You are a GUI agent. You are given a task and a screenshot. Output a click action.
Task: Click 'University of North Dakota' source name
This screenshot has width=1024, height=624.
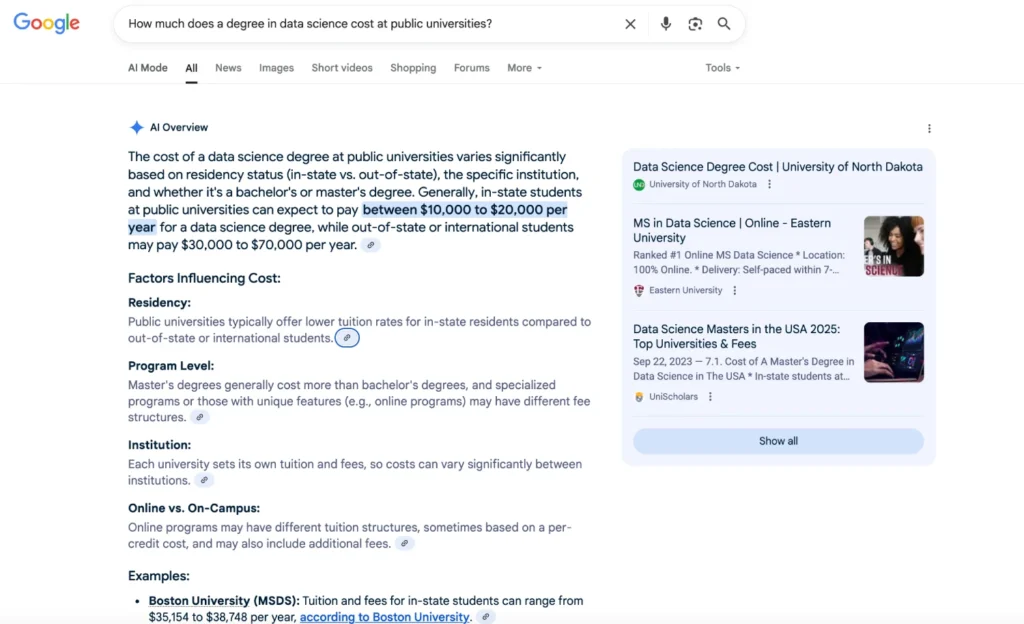703,185
